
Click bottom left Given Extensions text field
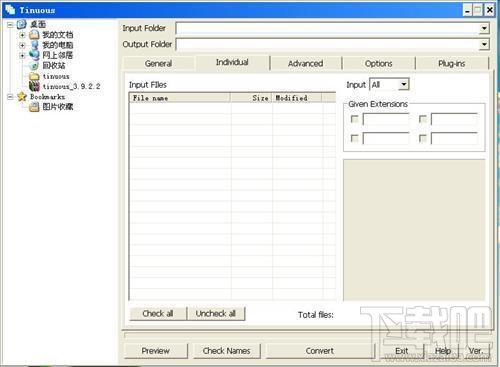[386, 138]
